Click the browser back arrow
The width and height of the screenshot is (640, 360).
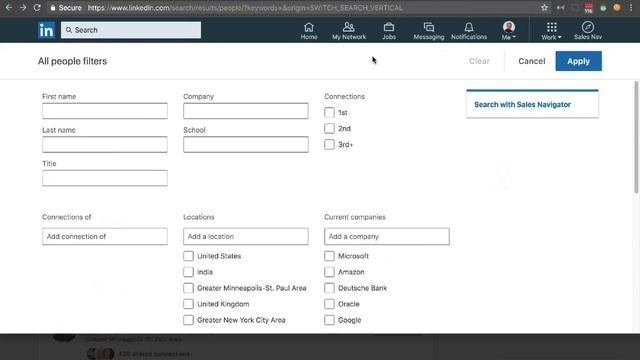click(9, 7)
